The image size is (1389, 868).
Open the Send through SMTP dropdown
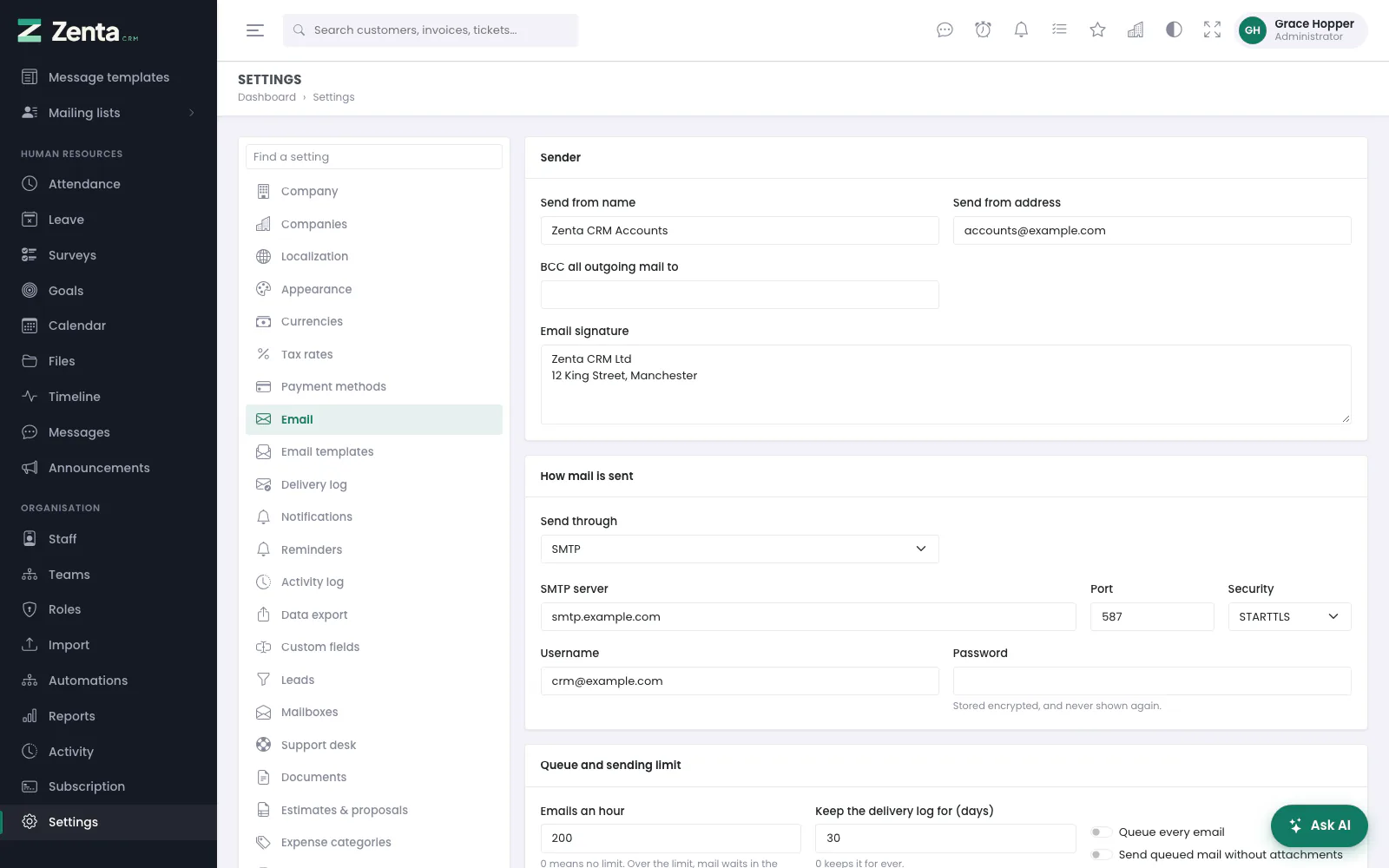pos(740,549)
